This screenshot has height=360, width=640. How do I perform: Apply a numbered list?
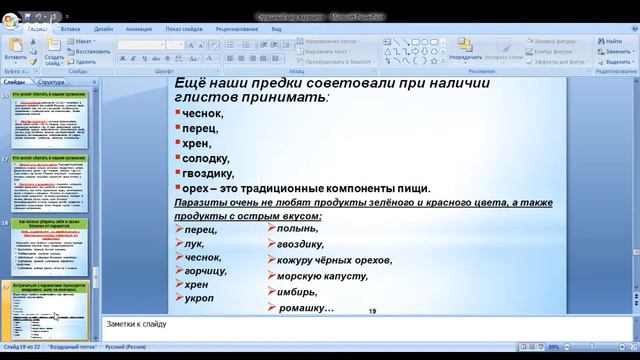[246, 45]
